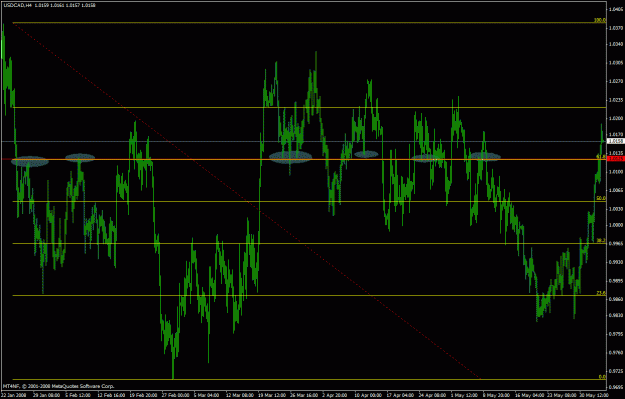Click the 0.9895 price axis label
Image resolution: width=625 pixels, height=399 pixels.
click(x=616, y=281)
